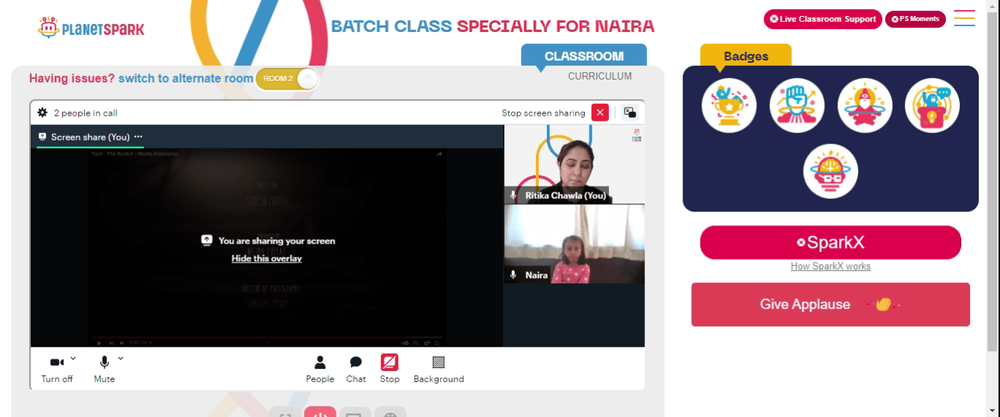The height and width of the screenshot is (417, 1000).
Task: Mute the microphone
Action: point(104,370)
